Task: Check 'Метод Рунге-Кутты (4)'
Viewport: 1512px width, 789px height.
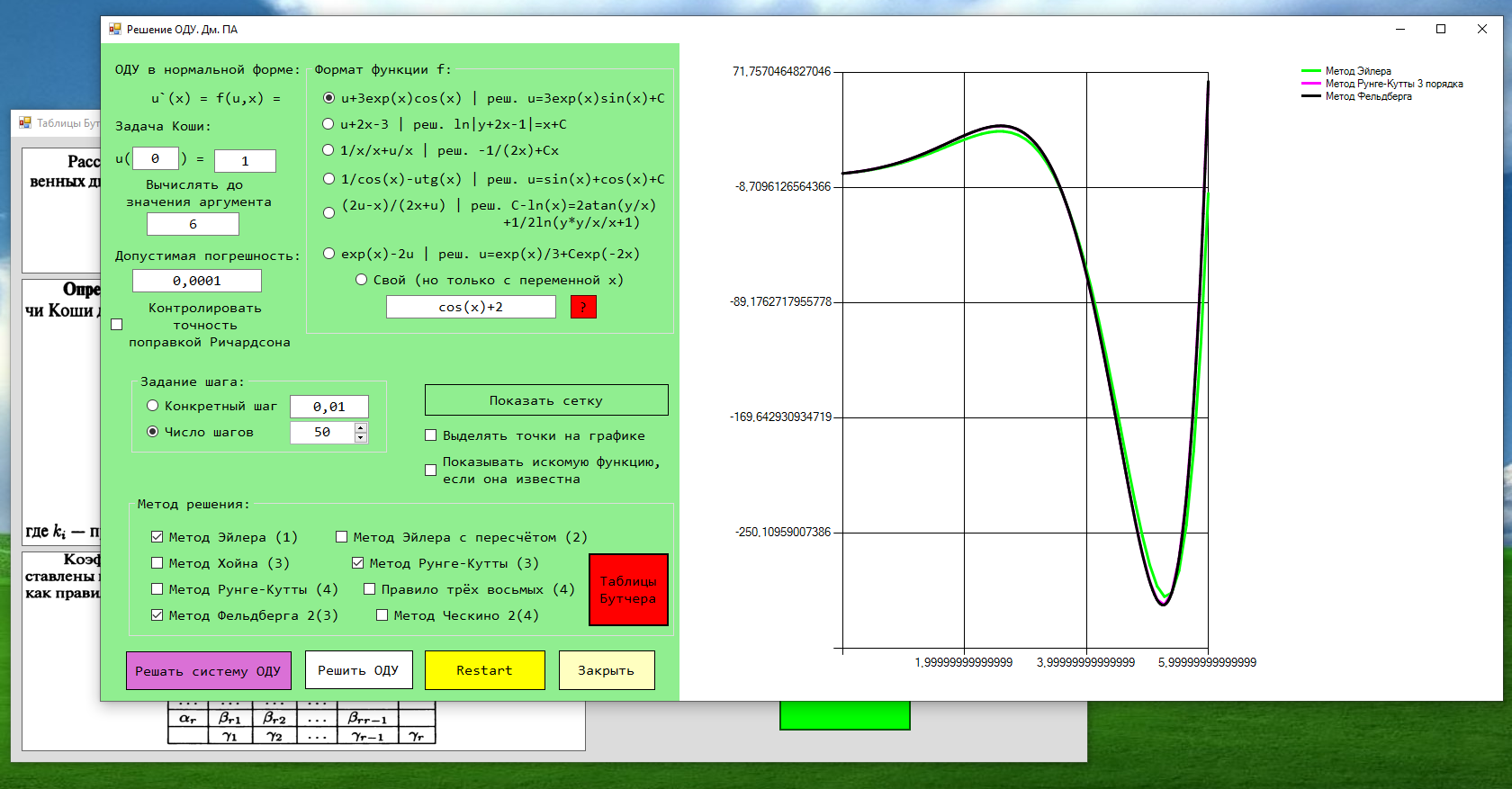Action: click(x=157, y=589)
